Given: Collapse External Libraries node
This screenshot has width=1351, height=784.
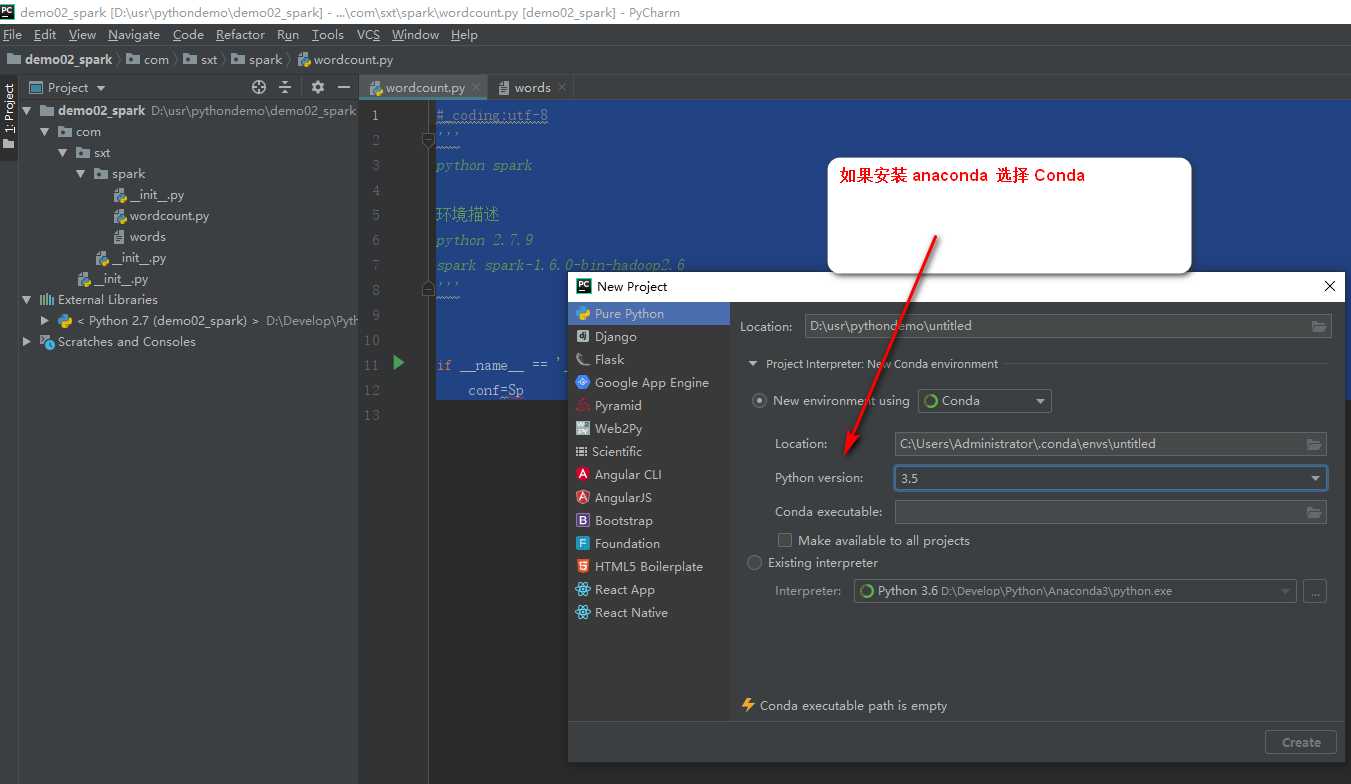Looking at the screenshot, I should [28, 300].
